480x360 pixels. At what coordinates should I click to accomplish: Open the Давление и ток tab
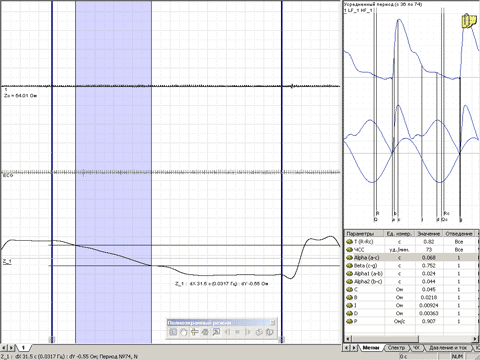(x=448, y=348)
